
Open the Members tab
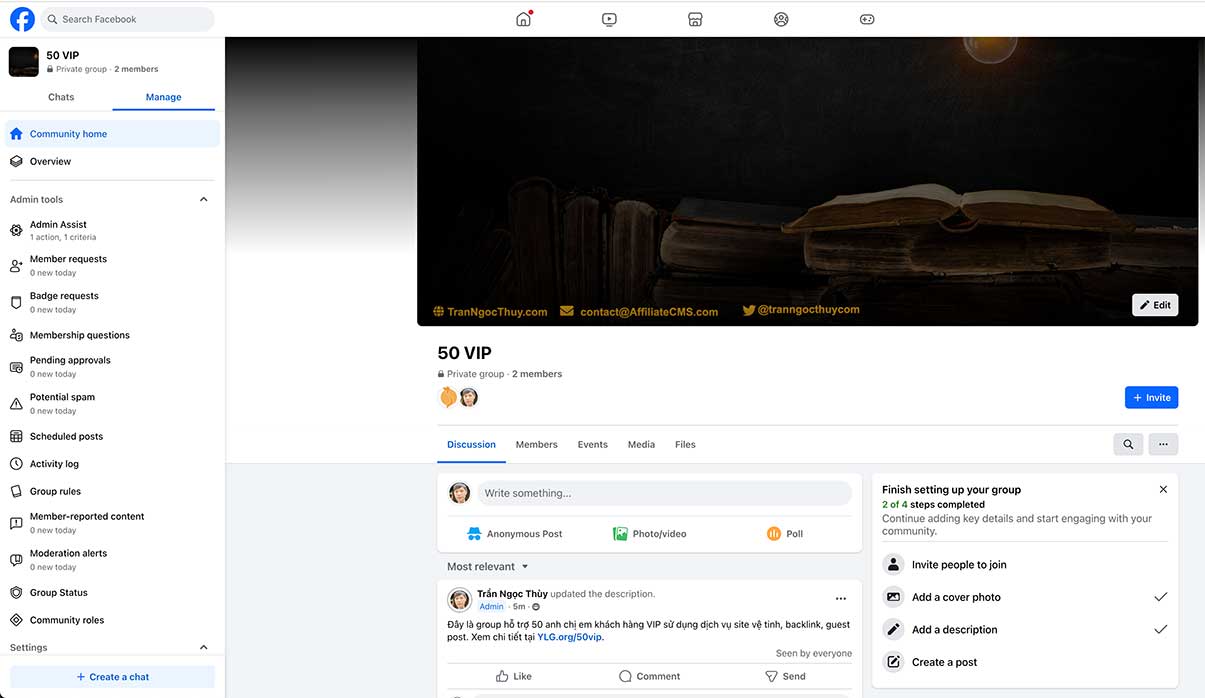537,444
